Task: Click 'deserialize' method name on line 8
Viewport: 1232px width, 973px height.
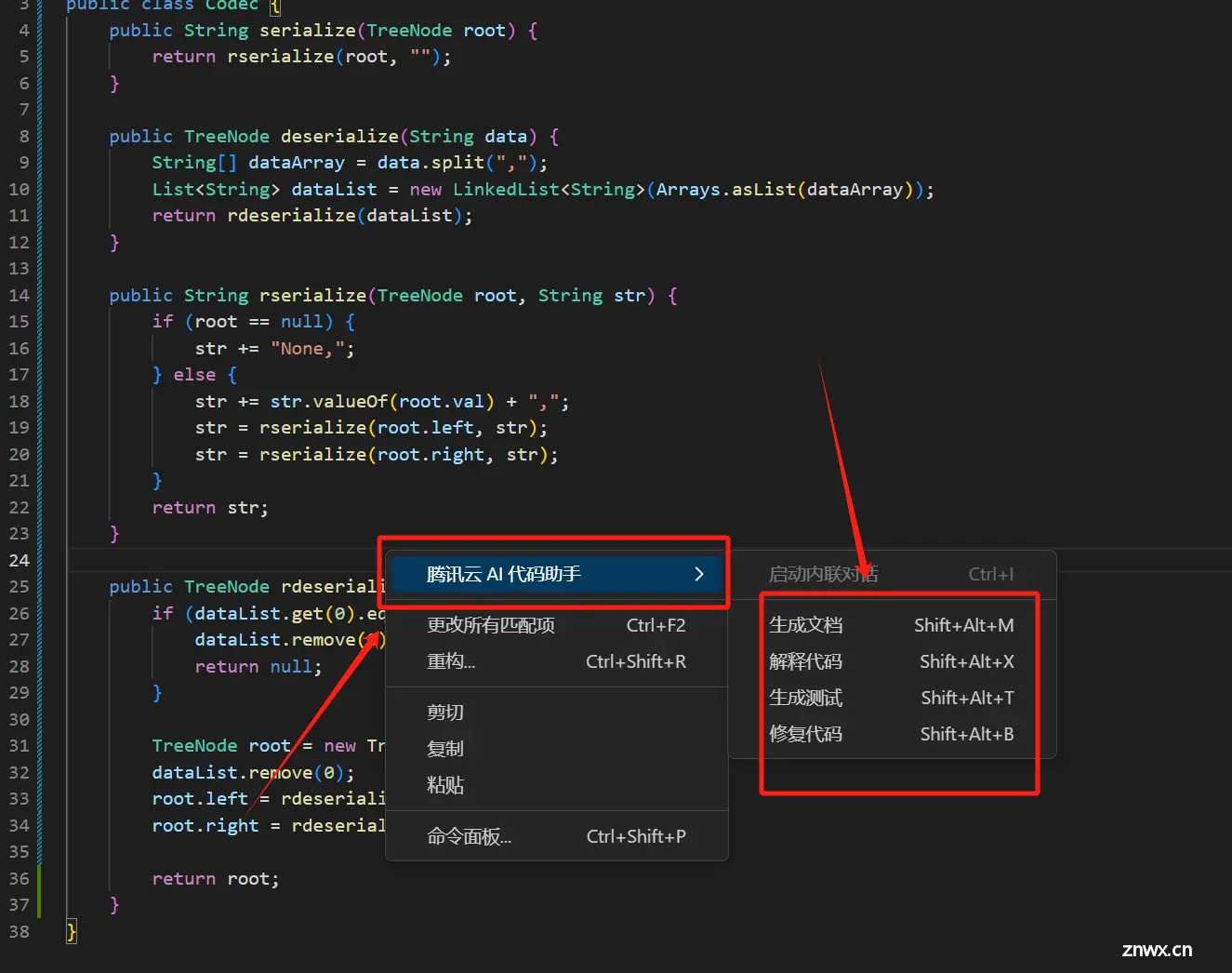Action: pos(339,137)
